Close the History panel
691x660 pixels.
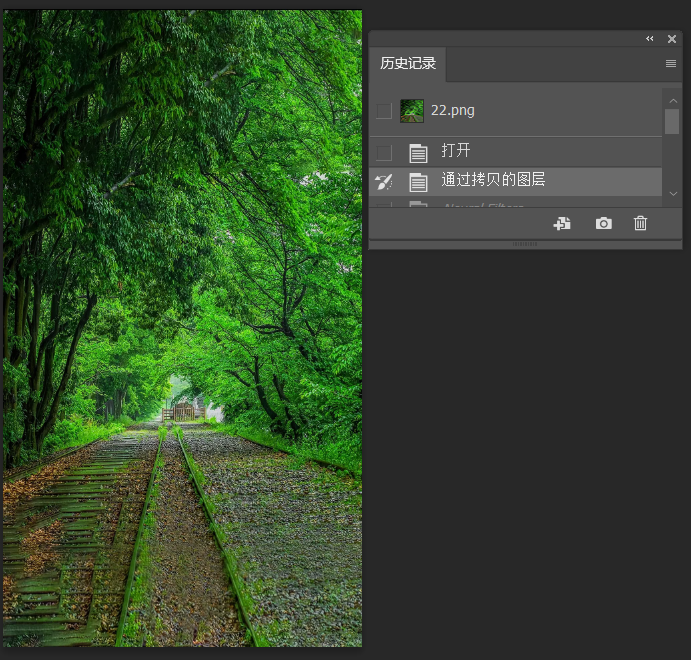pyautogui.click(x=672, y=39)
